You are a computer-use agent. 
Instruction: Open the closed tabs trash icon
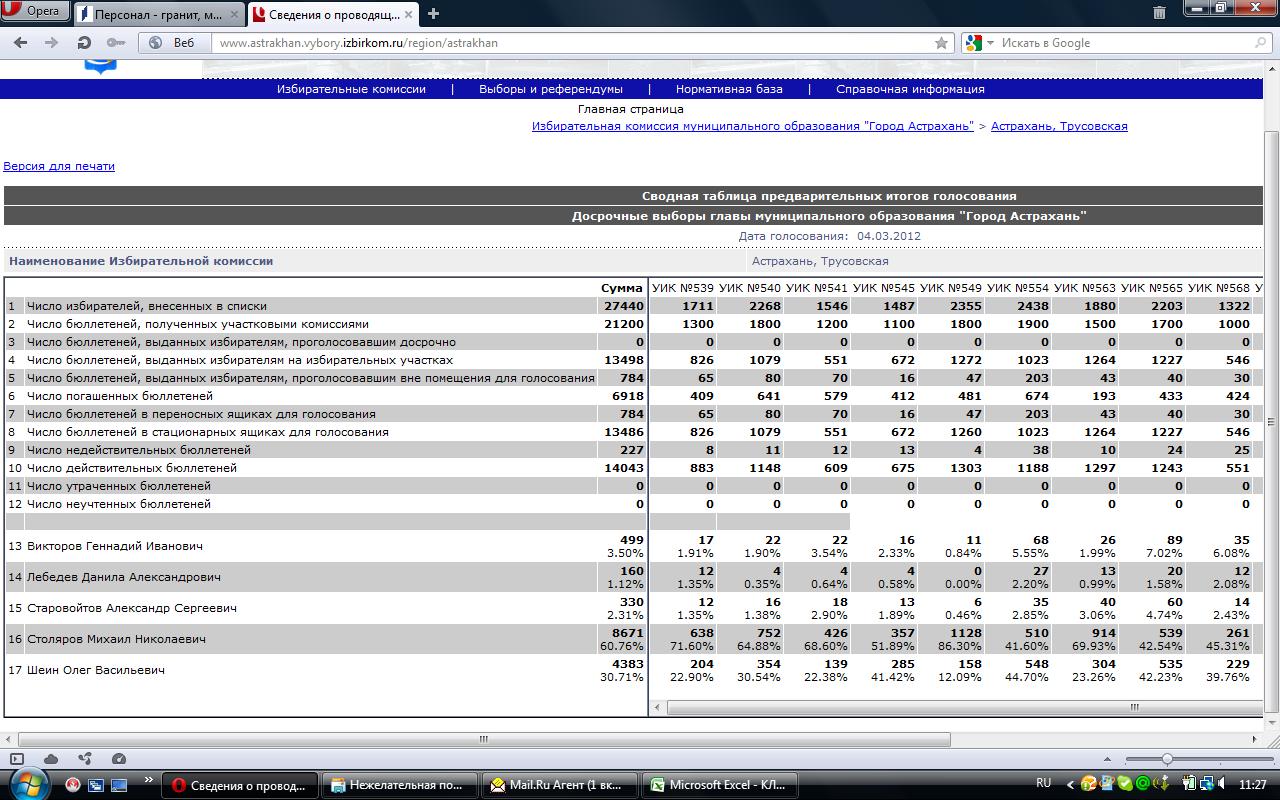[1159, 13]
